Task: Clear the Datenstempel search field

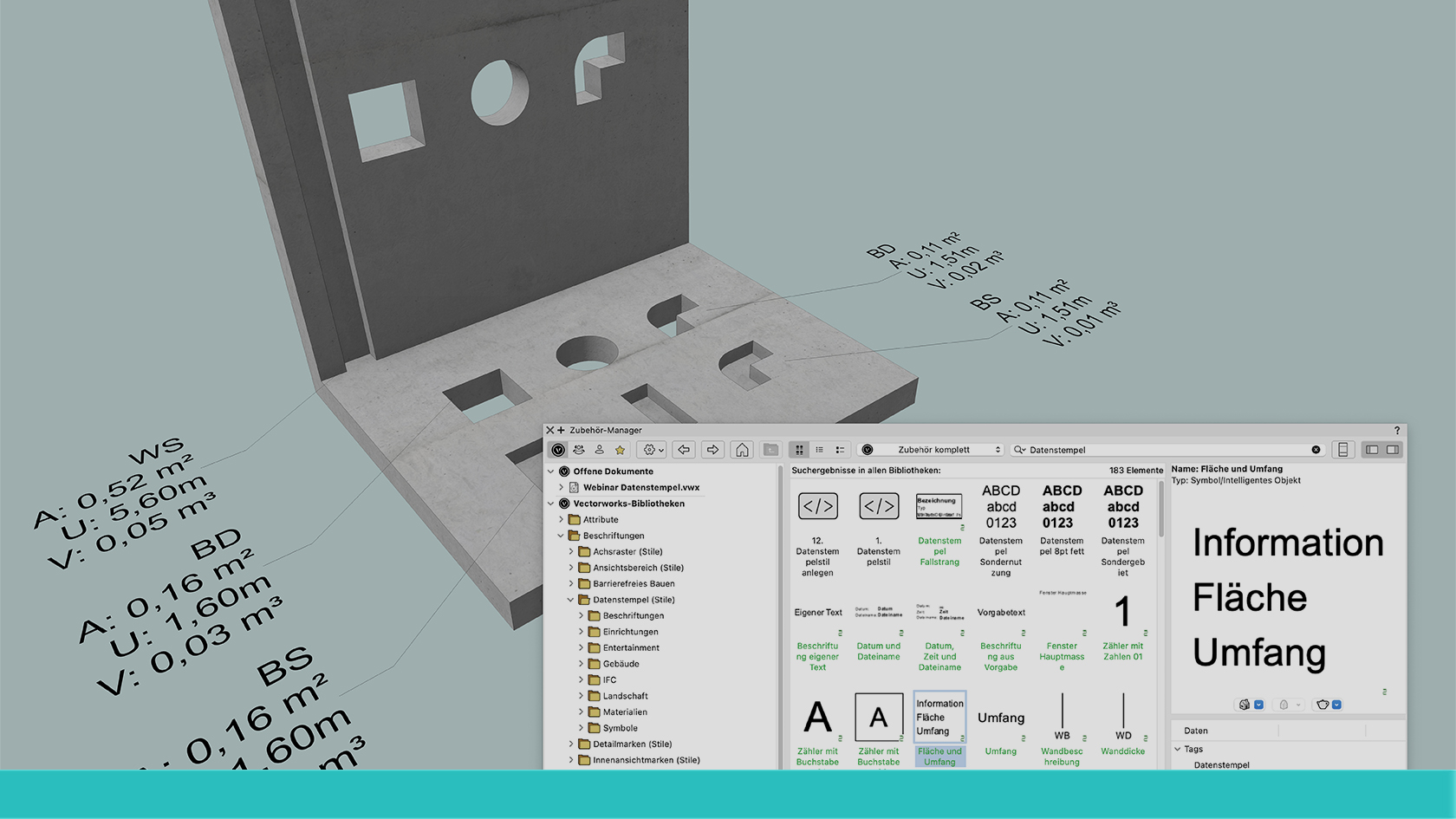Action: coord(1316,450)
